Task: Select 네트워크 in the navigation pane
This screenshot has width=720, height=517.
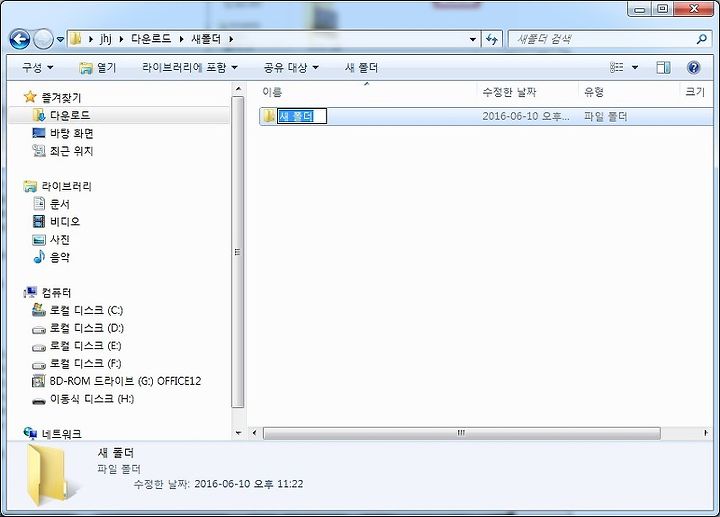Action: 62,433
